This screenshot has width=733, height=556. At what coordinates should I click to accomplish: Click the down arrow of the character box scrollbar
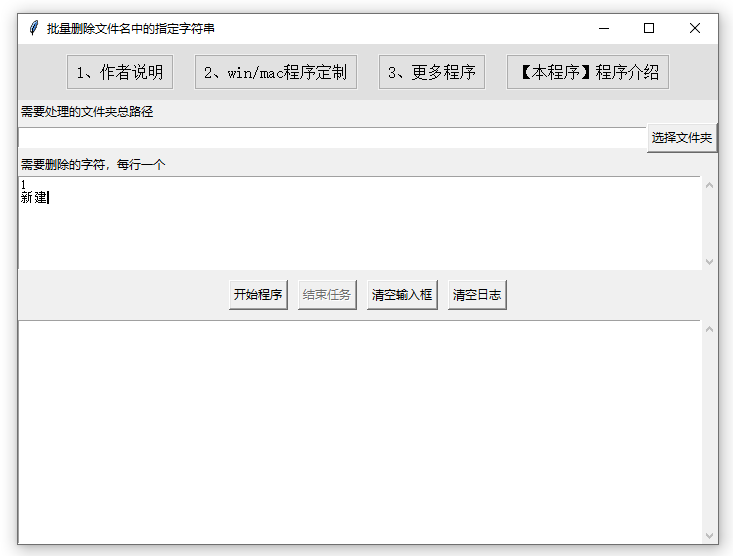pos(709,262)
